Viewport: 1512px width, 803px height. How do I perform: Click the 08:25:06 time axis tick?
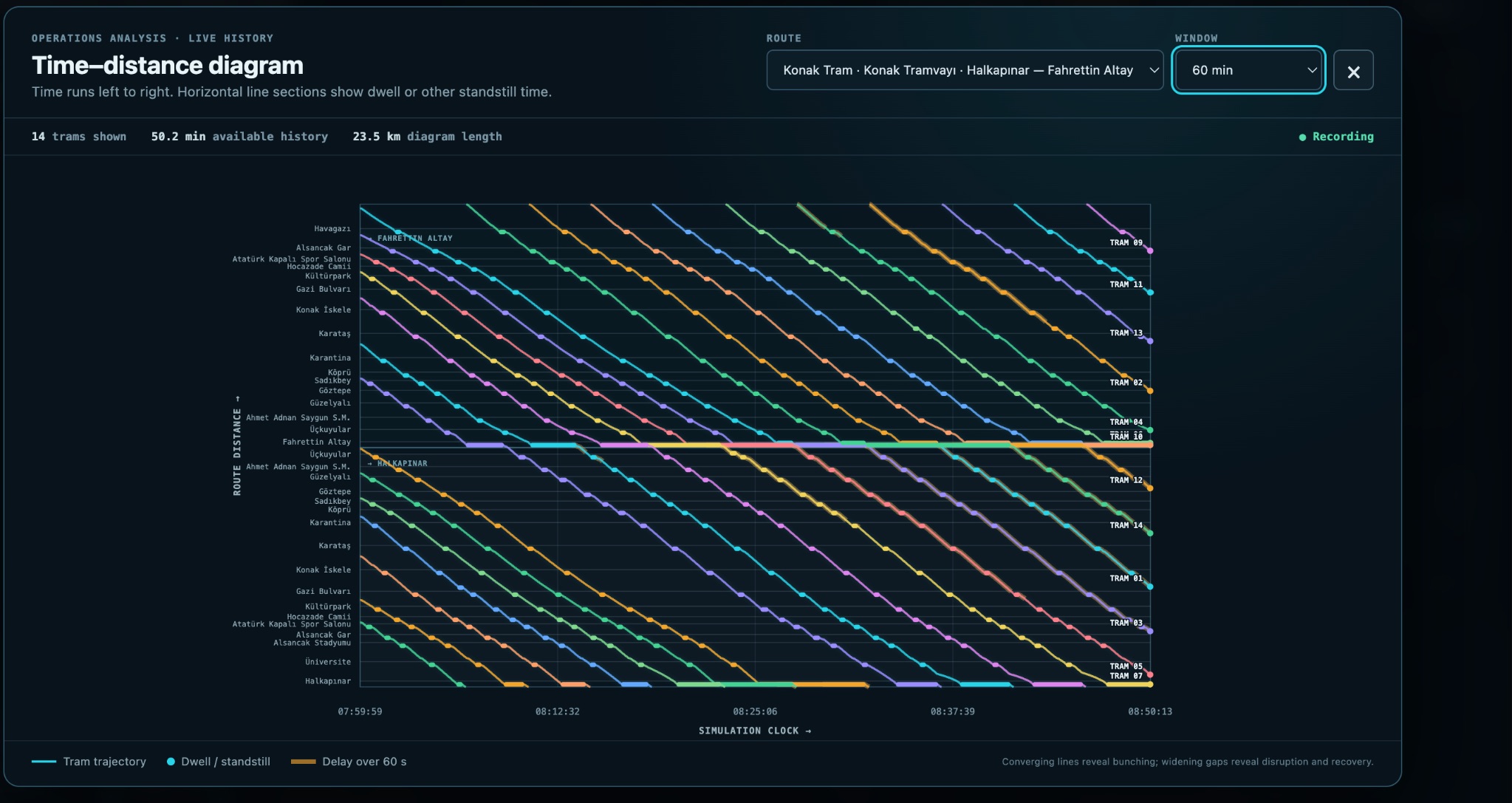(755, 711)
